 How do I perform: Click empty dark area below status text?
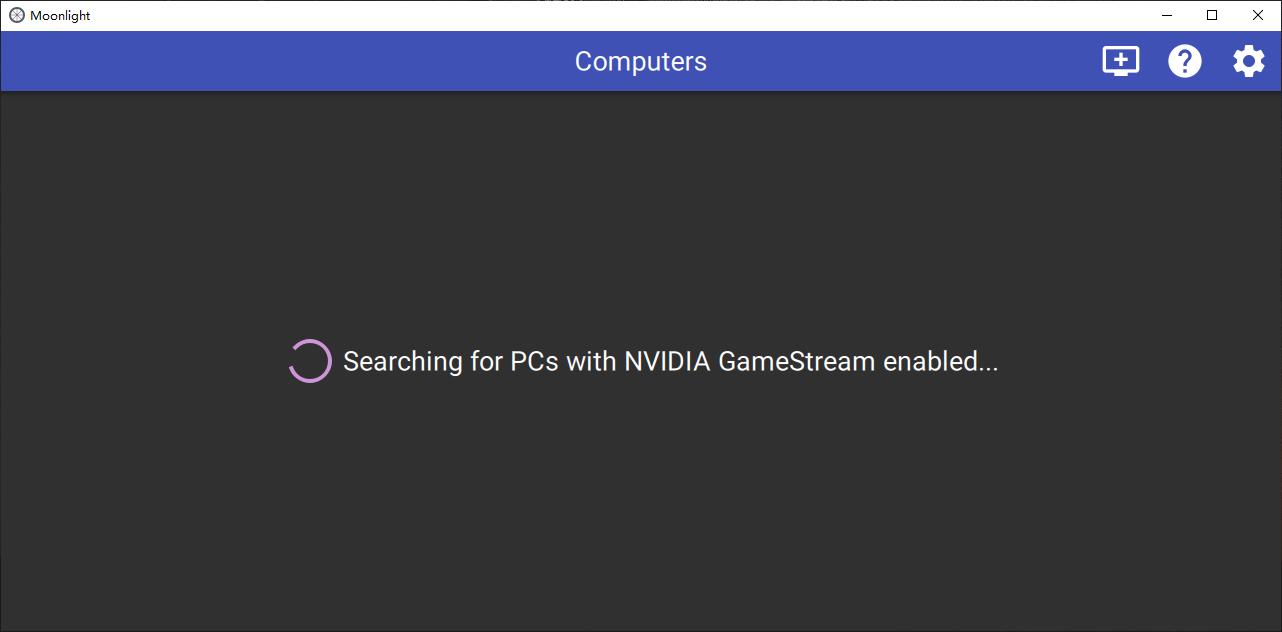click(640, 500)
